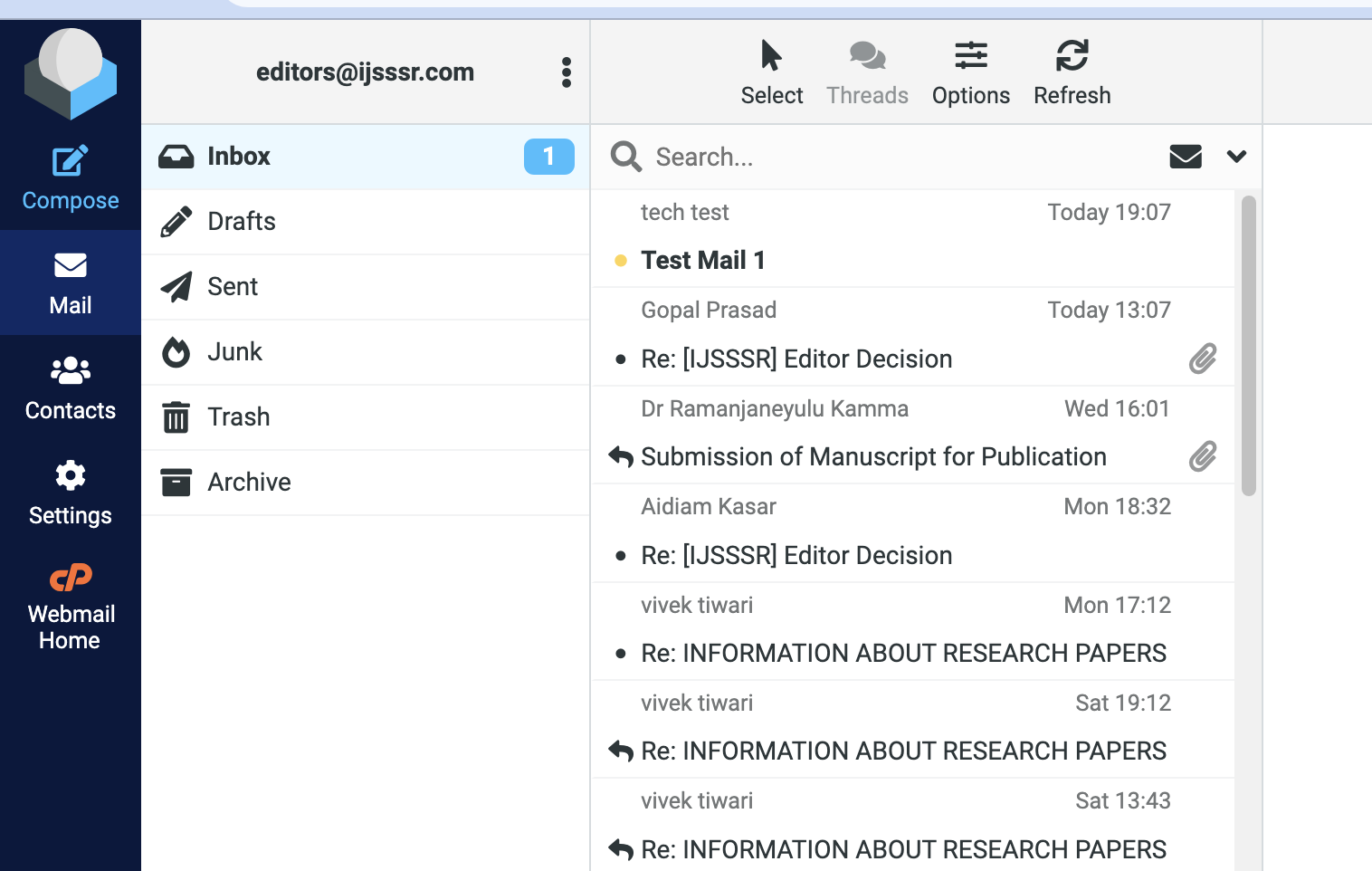Expand the search options chevron
Image resolution: width=1372 pixels, height=871 pixels.
[x=1236, y=157]
